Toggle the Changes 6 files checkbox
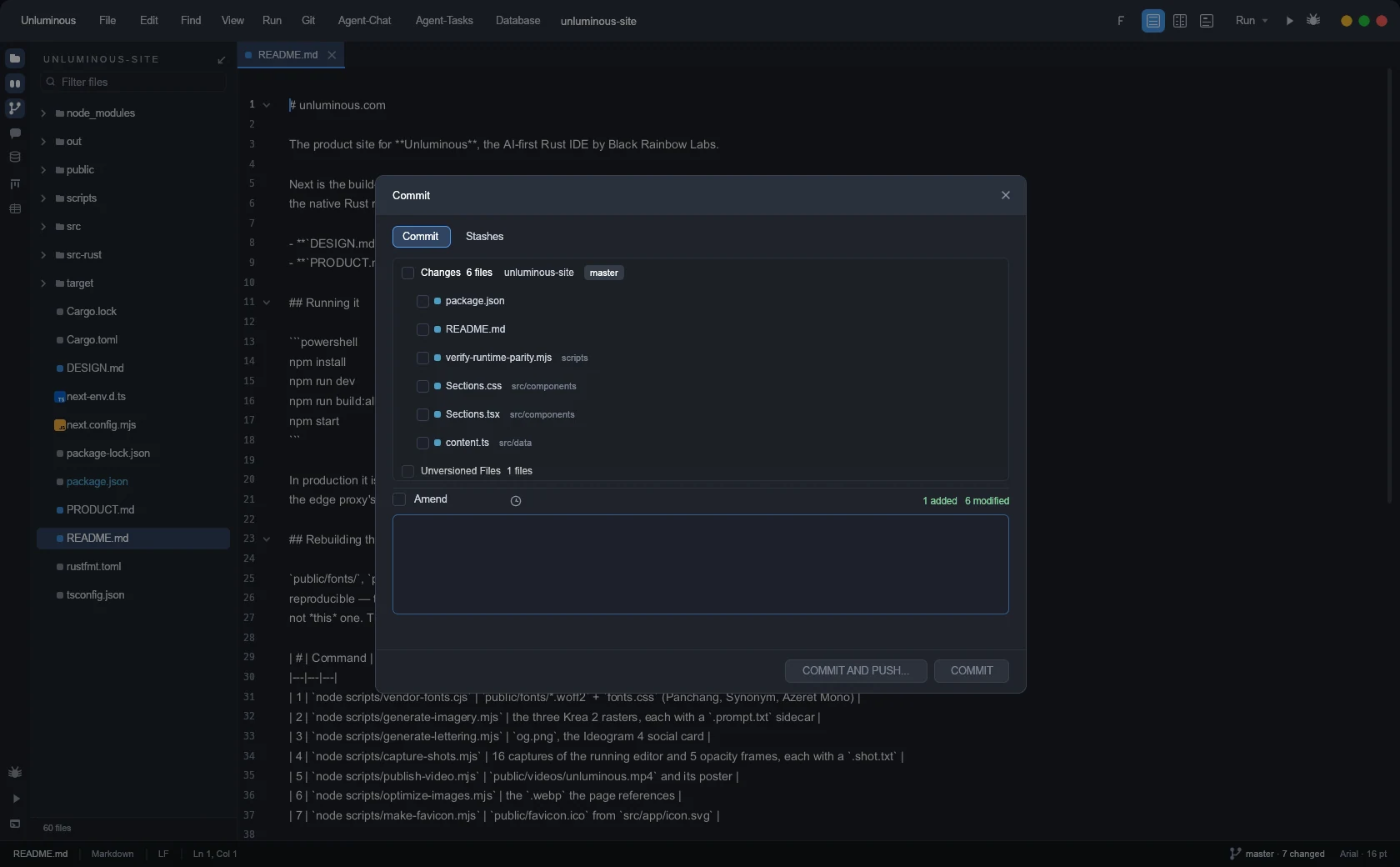The height and width of the screenshot is (867, 1400). (x=407, y=273)
